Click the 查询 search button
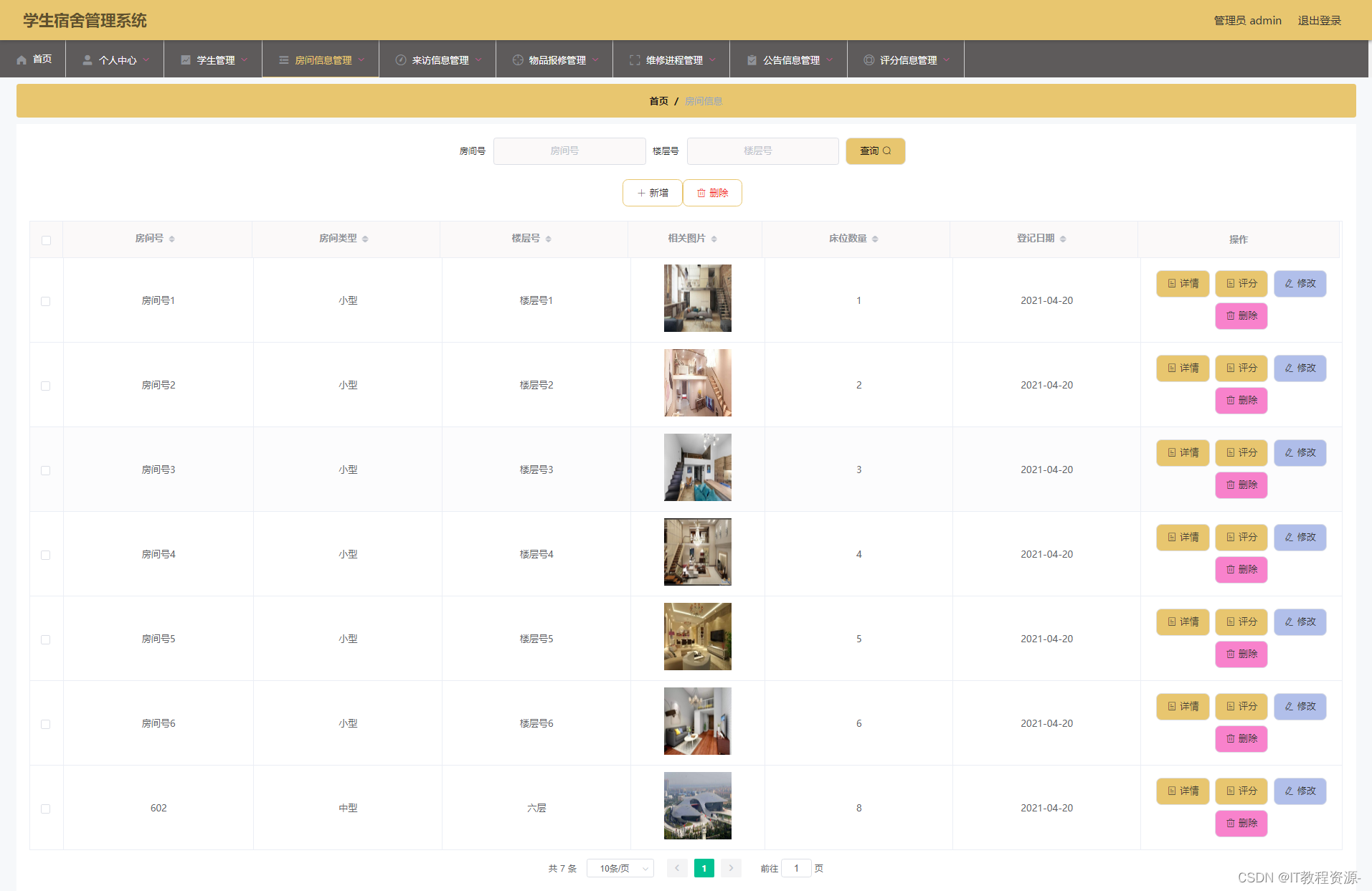 point(875,151)
